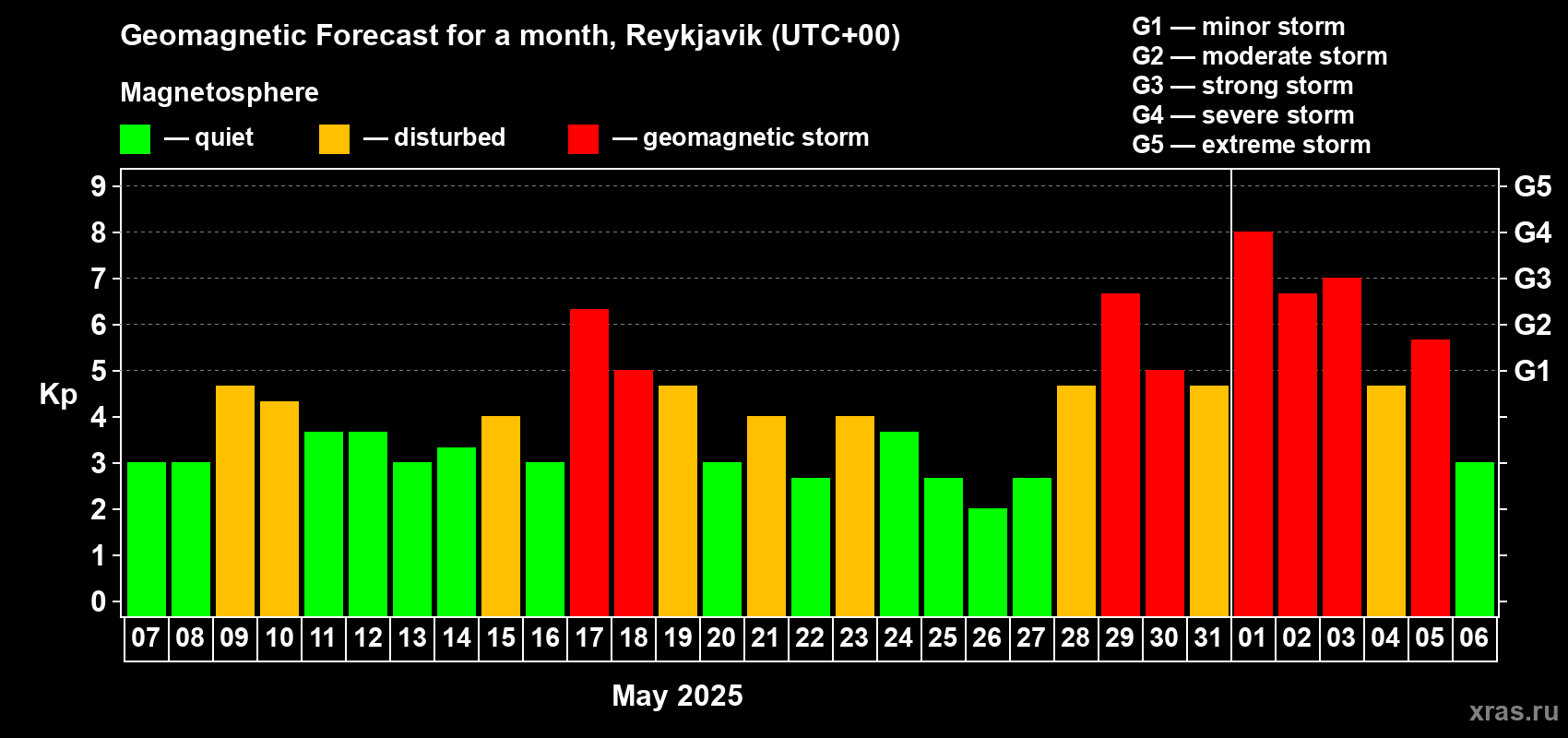Click the green quiet legend swatch
Screen dimensions: 1568x738
coord(135,139)
